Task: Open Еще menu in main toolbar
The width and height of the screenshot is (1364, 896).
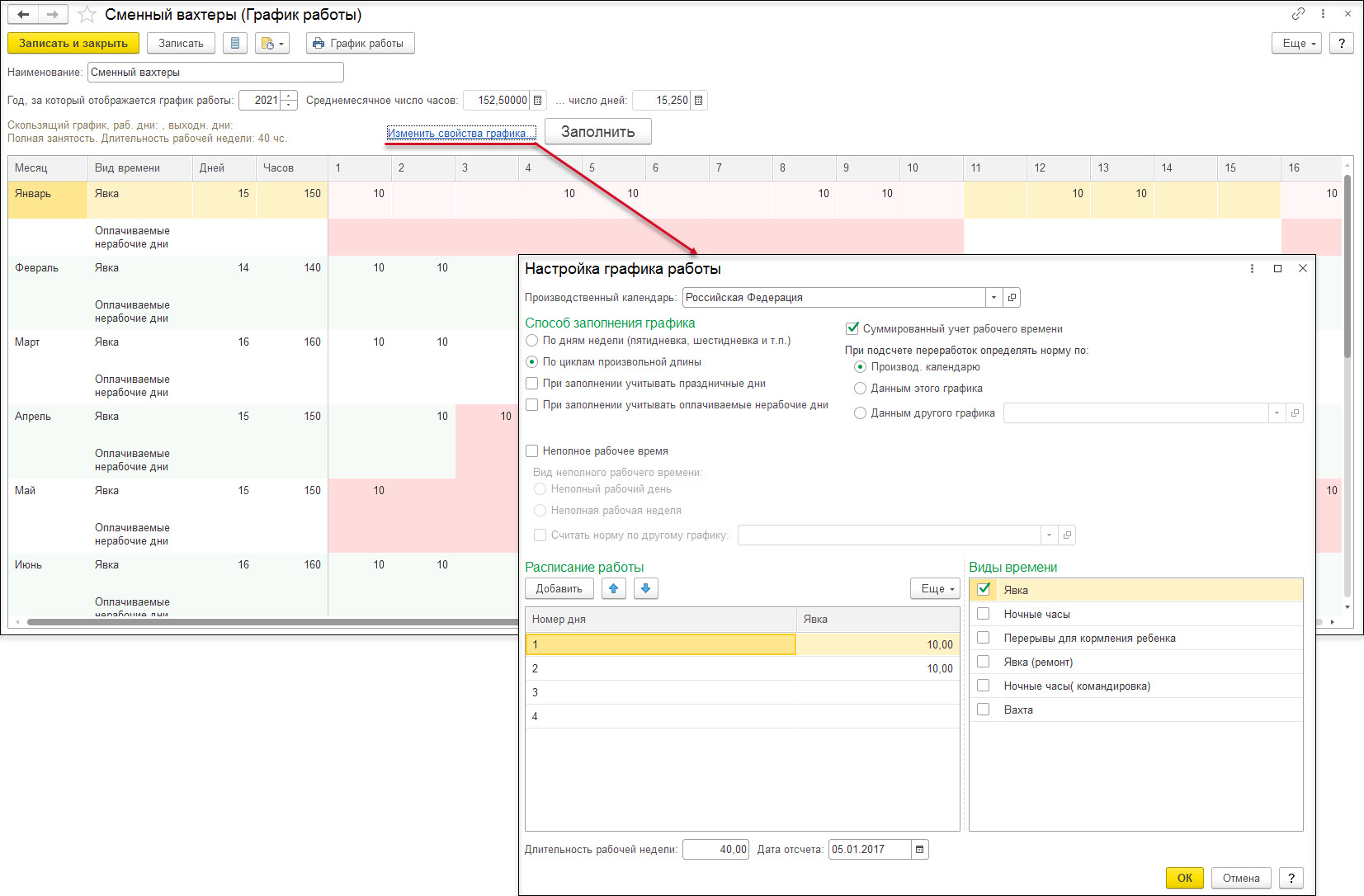Action: click(x=1298, y=43)
